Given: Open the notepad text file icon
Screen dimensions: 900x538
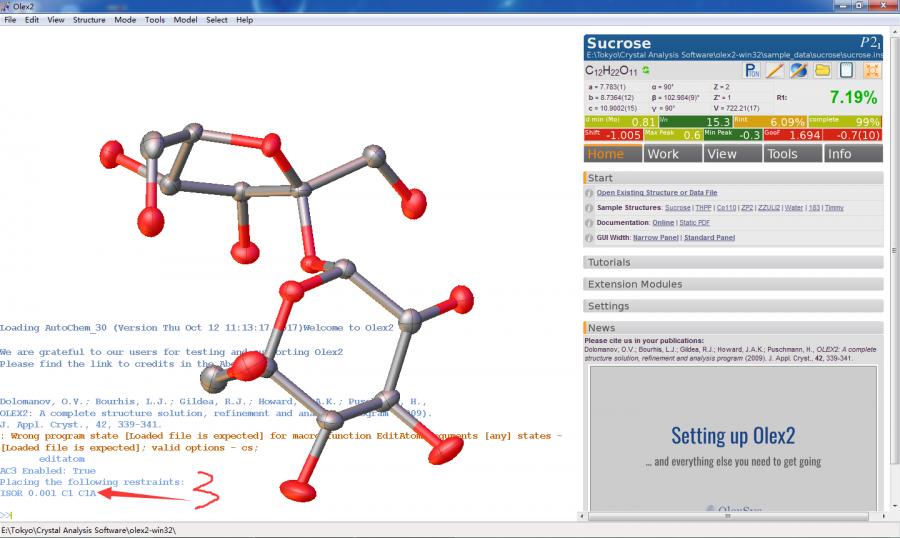Looking at the screenshot, I should coord(847,70).
